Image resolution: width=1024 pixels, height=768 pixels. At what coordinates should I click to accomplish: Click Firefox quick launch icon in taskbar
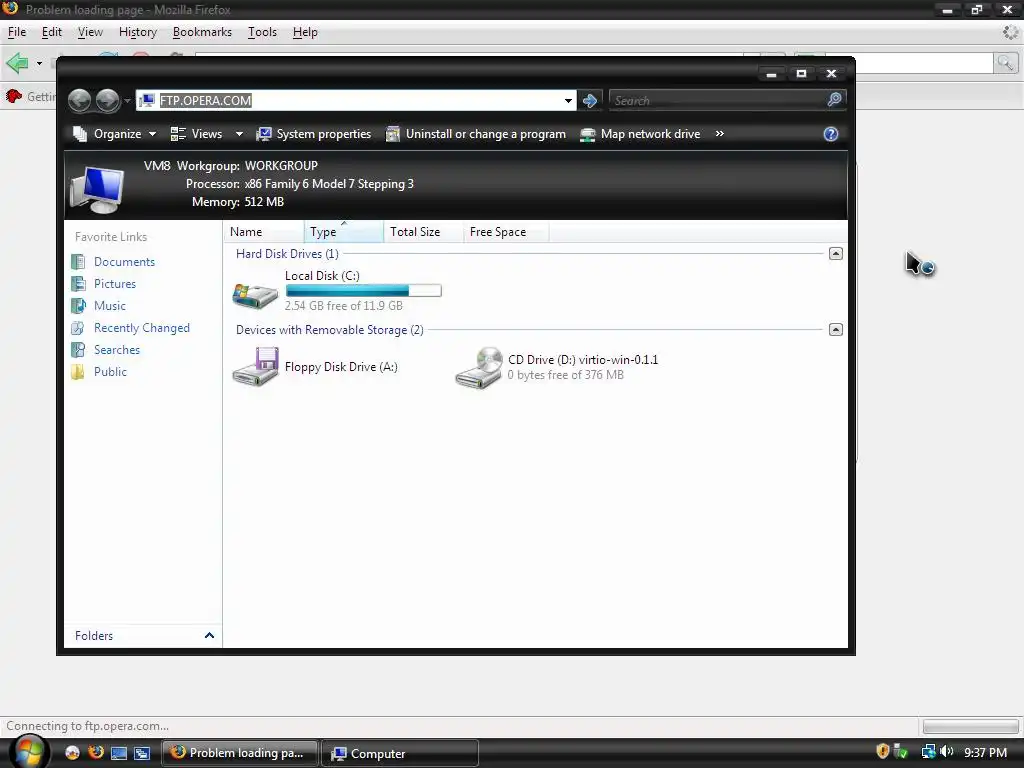[95, 753]
